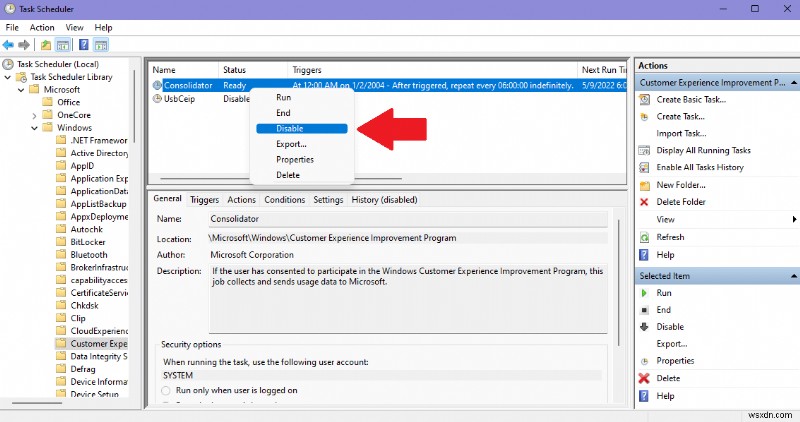Click the Description text box
This screenshot has width=800, height=422.
408,299
